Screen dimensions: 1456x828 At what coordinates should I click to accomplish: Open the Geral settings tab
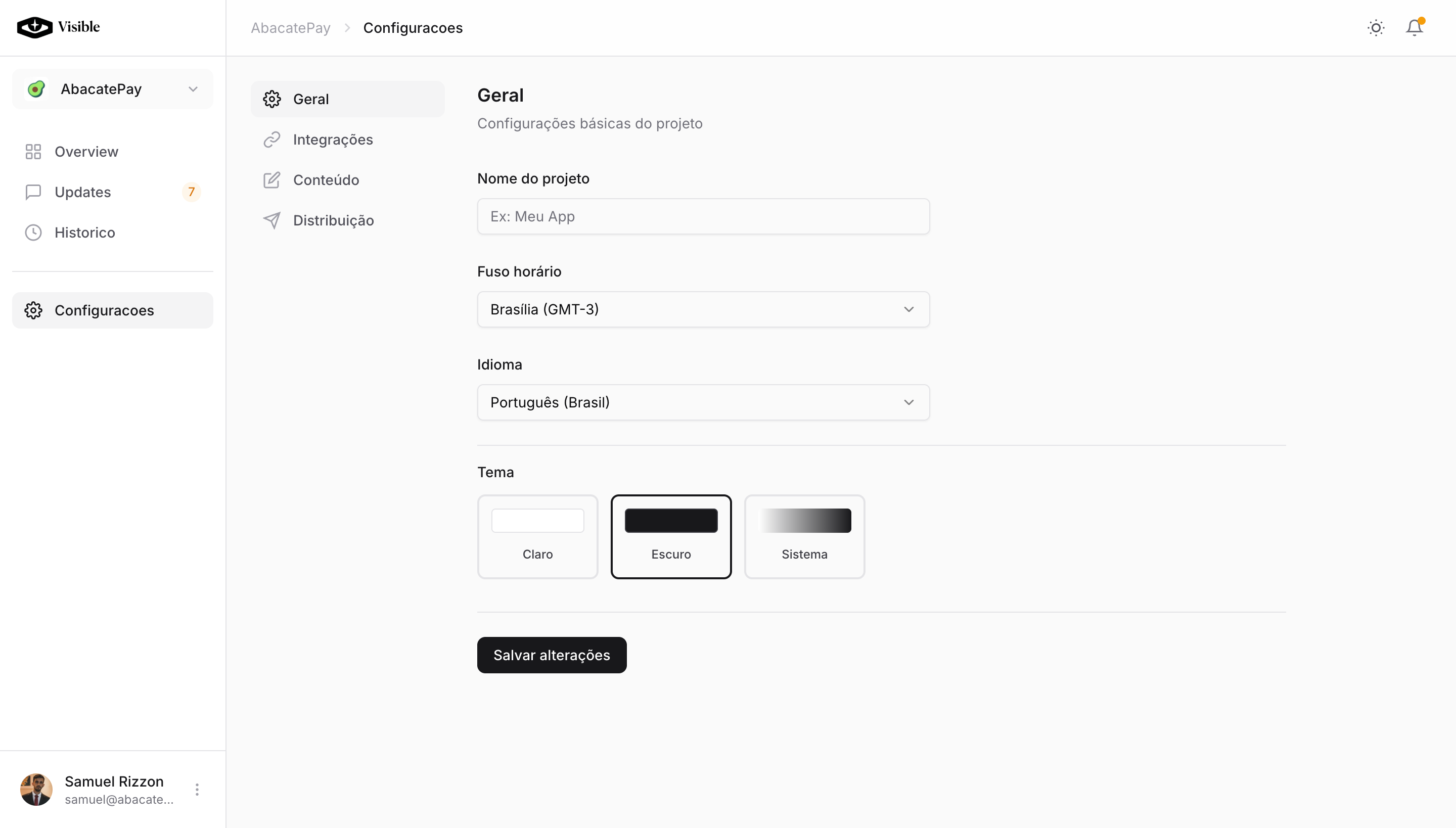(310, 100)
